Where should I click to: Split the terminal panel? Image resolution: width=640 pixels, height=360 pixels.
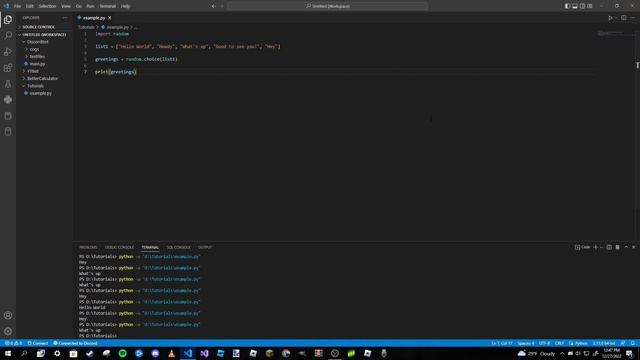coord(609,247)
